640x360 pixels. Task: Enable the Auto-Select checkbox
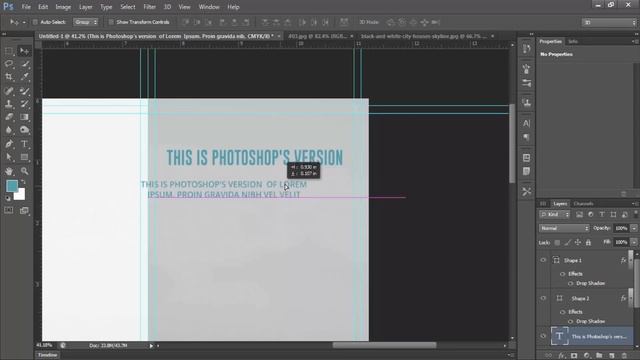coord(35,22)
